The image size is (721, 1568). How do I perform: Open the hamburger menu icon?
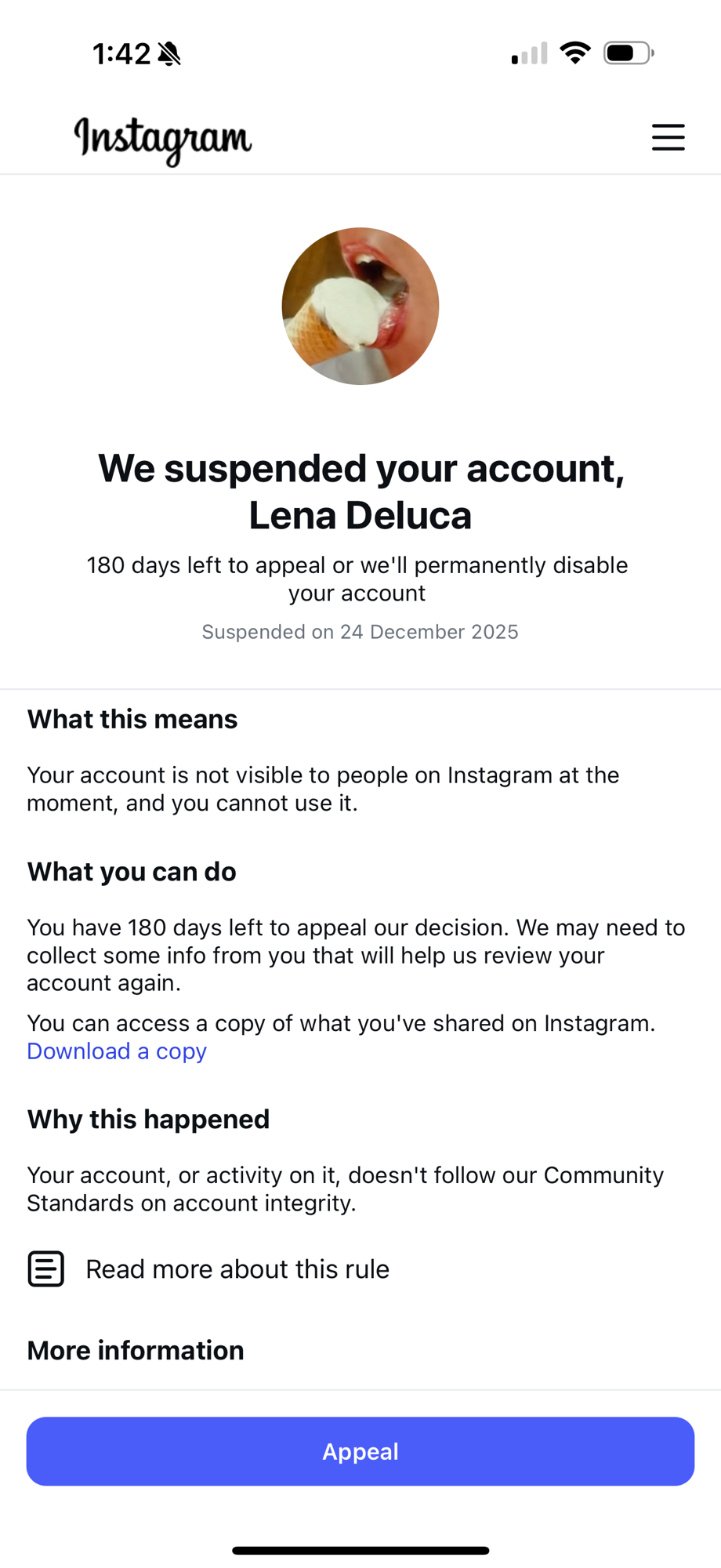(x=668, y=137)
